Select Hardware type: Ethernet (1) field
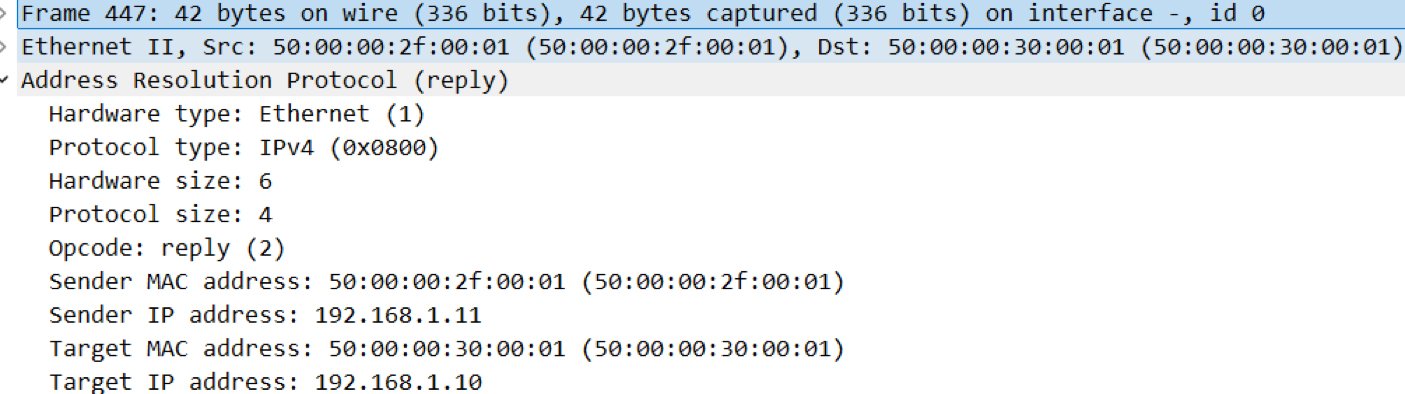The height and width of the screenshot is (394, 1405). [x=236, y=114]
